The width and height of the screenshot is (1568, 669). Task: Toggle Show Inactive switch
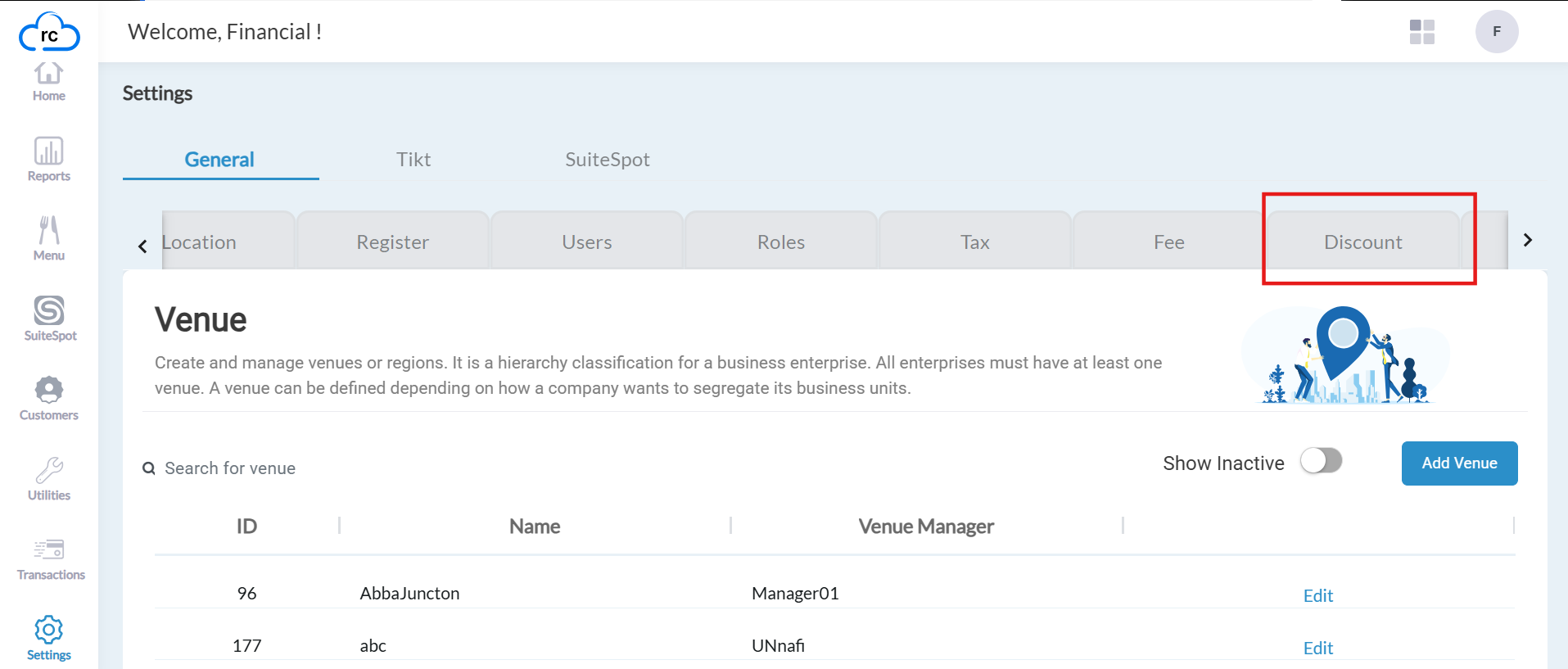(1322, 461)
